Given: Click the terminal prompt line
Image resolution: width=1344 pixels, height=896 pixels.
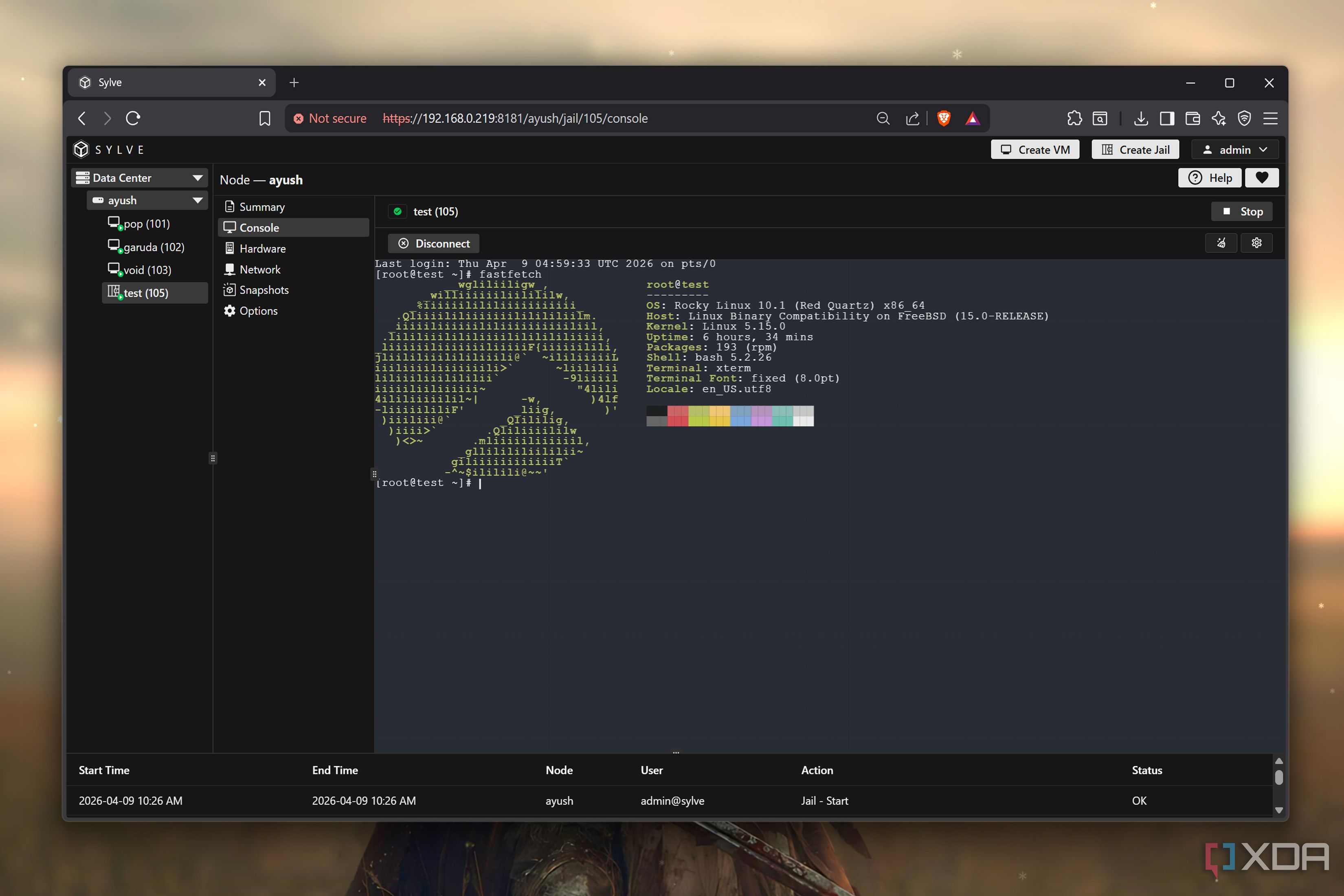Looking at the screenshot, I should 428,483.
